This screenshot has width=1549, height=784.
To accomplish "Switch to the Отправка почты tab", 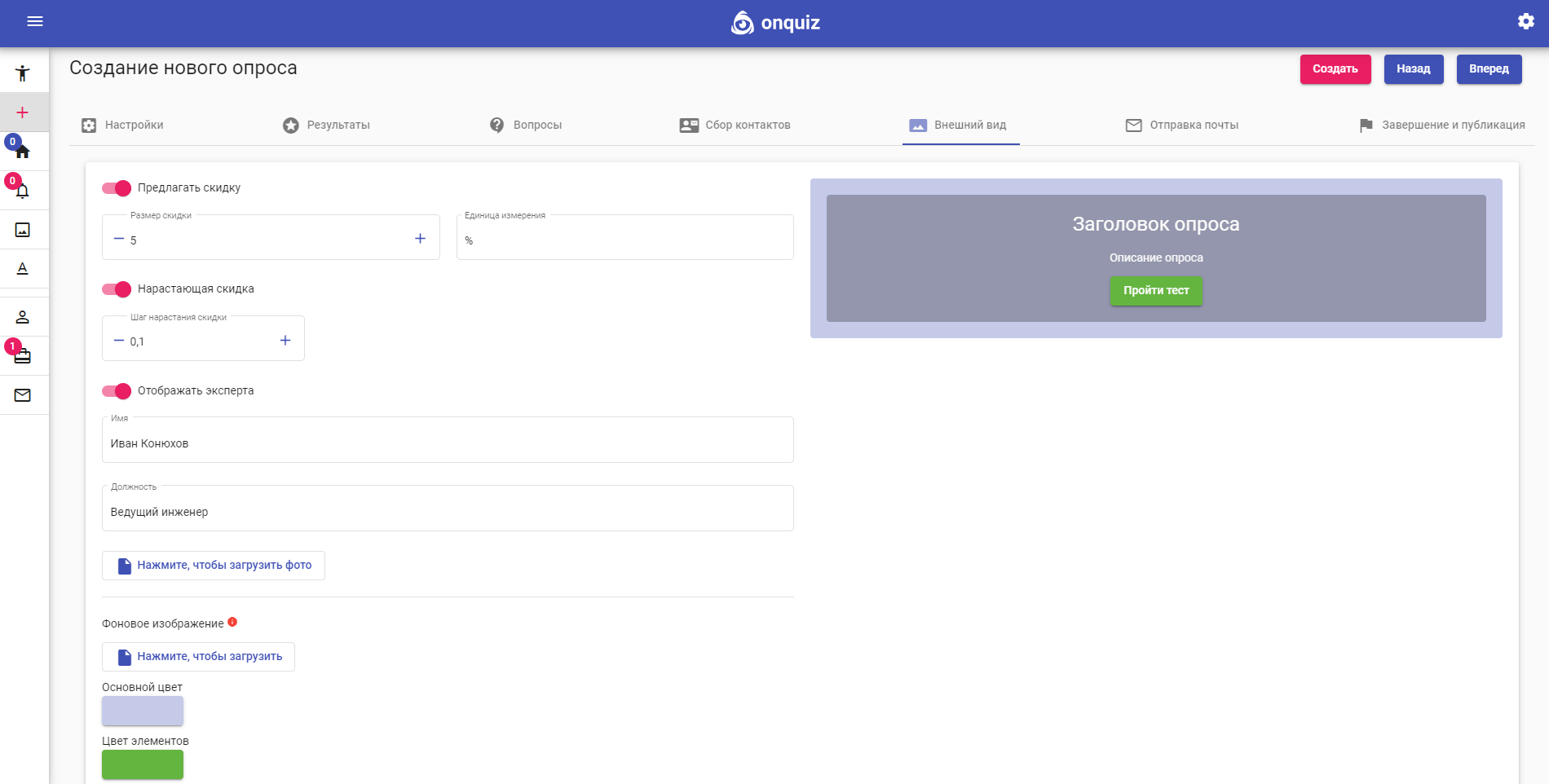I will click(x=1181, y=125).
